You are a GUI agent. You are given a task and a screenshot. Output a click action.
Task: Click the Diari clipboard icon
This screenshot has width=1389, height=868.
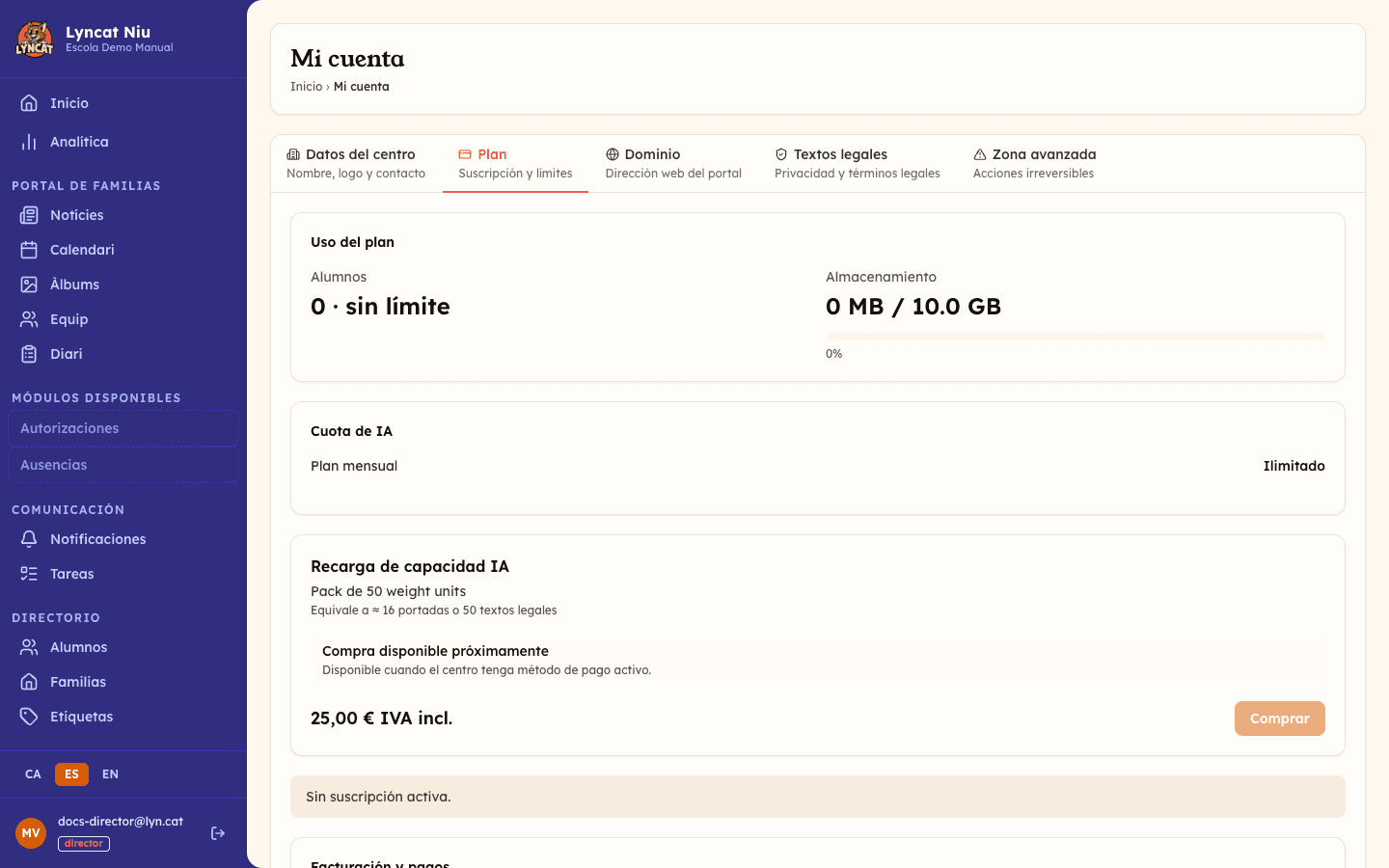[29, 354]
